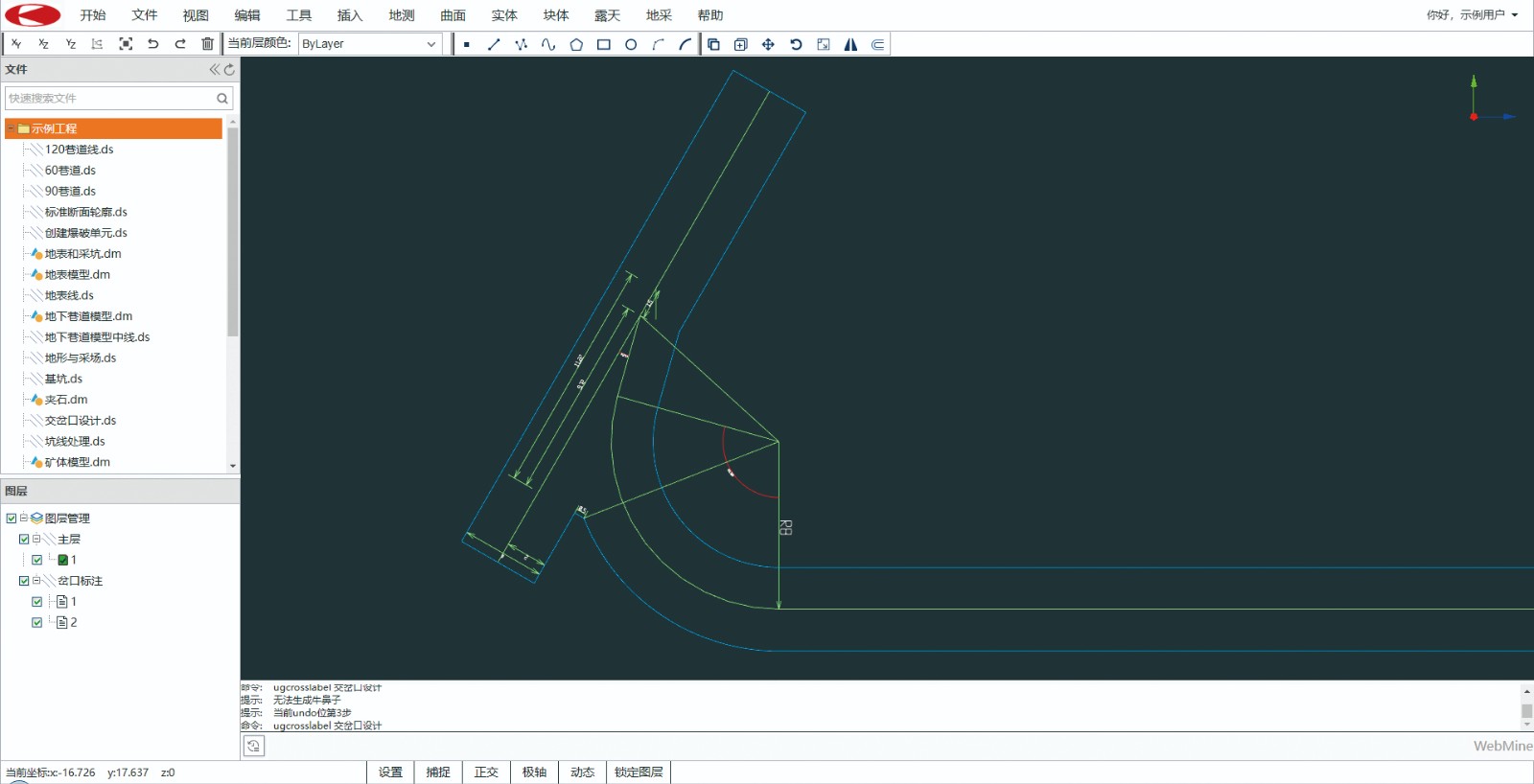The width and height of the screenshot is (1534, 784).
Task: Click the 设置 status bar button
Action: tap(390, 772)
